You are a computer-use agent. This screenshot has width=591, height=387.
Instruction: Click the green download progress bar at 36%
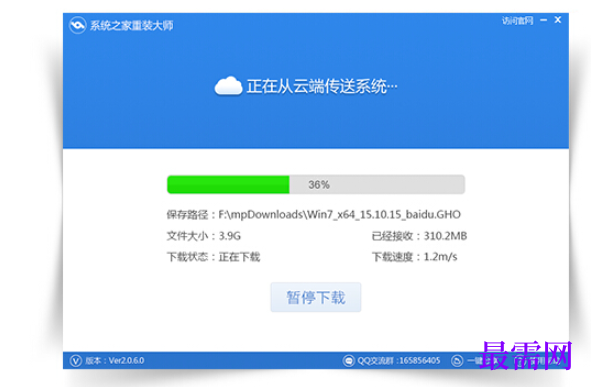(x=315, y=184)
